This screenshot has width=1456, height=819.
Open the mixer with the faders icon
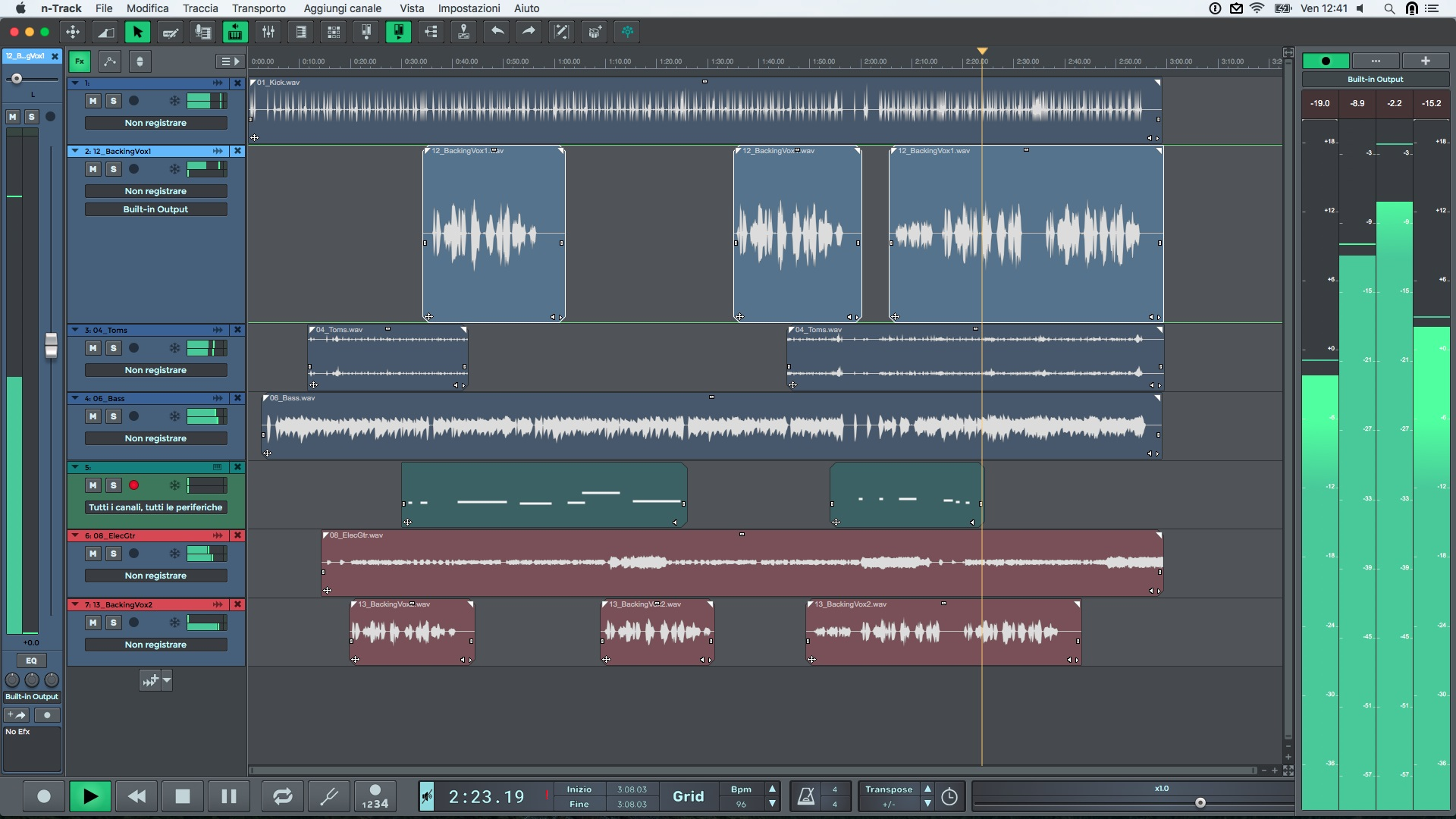(x=268, y=32)
